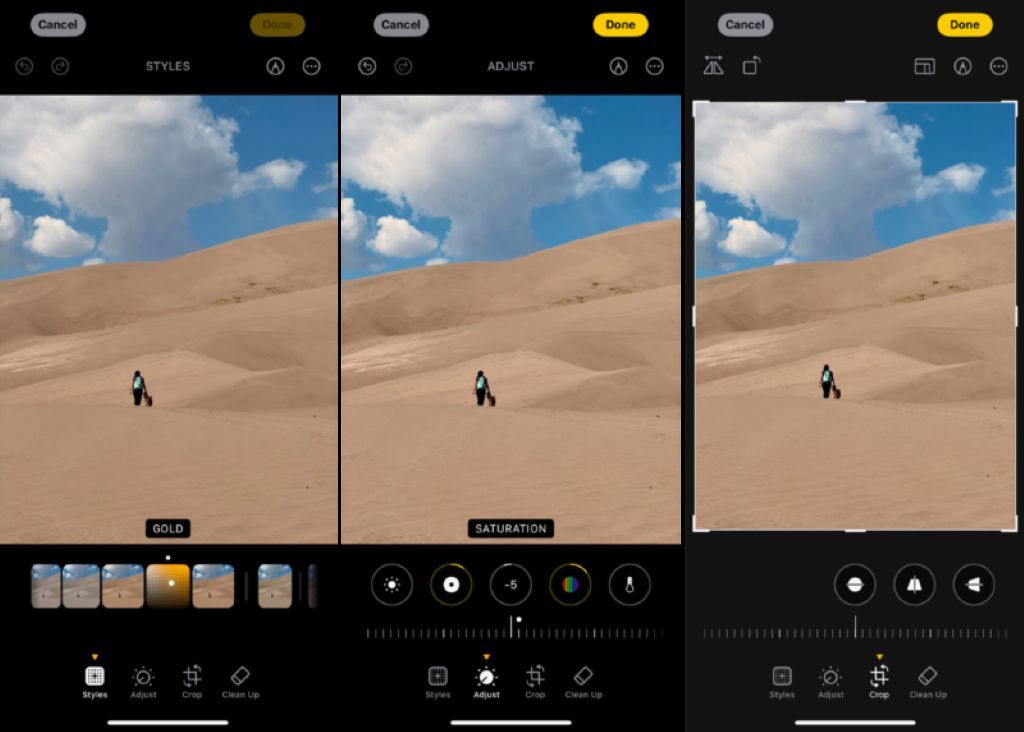The width and height of the screenshot is (1024, 732).
Task: Switch to Adjust tab in Crop screen
Action: click(x=831, y=682)
